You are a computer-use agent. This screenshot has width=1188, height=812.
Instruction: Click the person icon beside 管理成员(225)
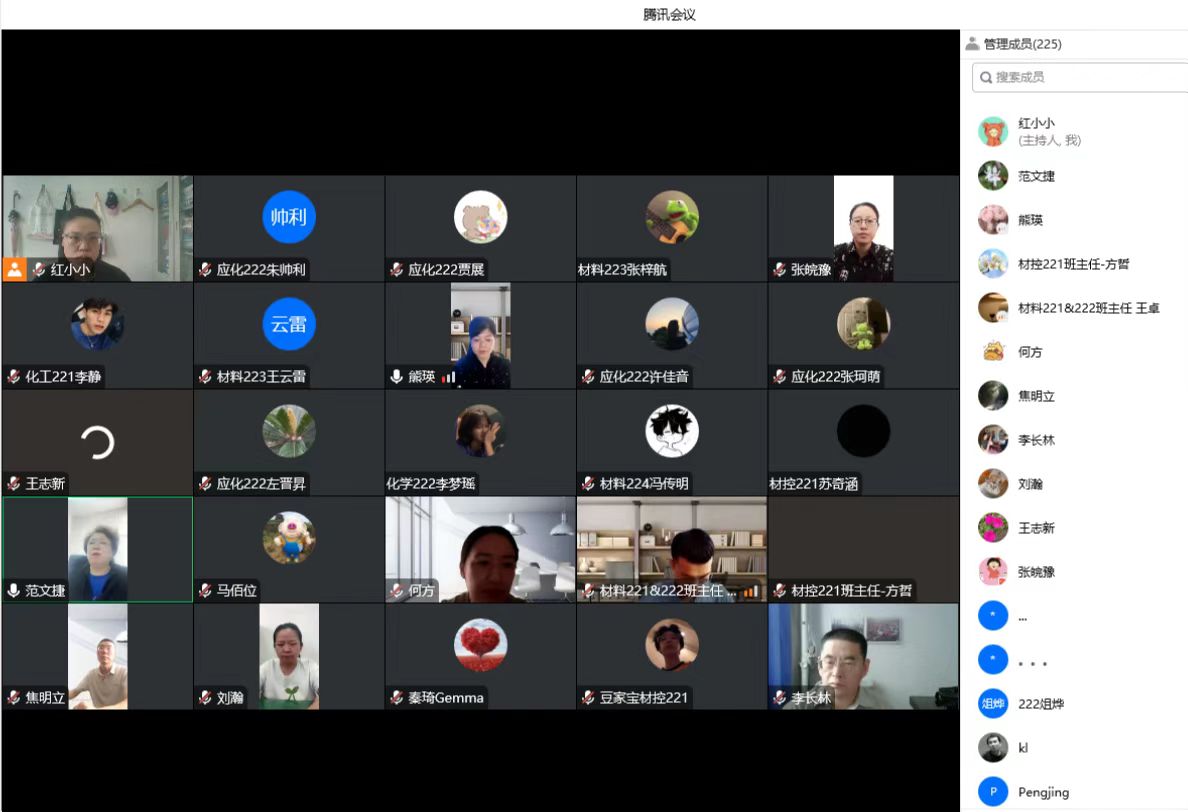[x=972, y=44]
